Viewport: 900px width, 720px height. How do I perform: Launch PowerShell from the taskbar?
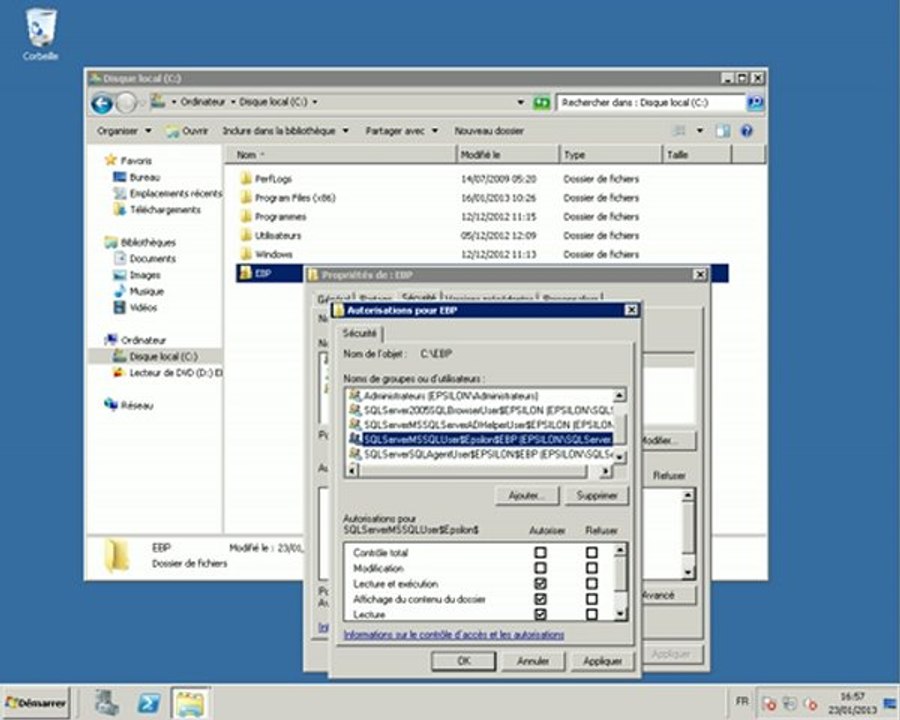tap(149, 703)
